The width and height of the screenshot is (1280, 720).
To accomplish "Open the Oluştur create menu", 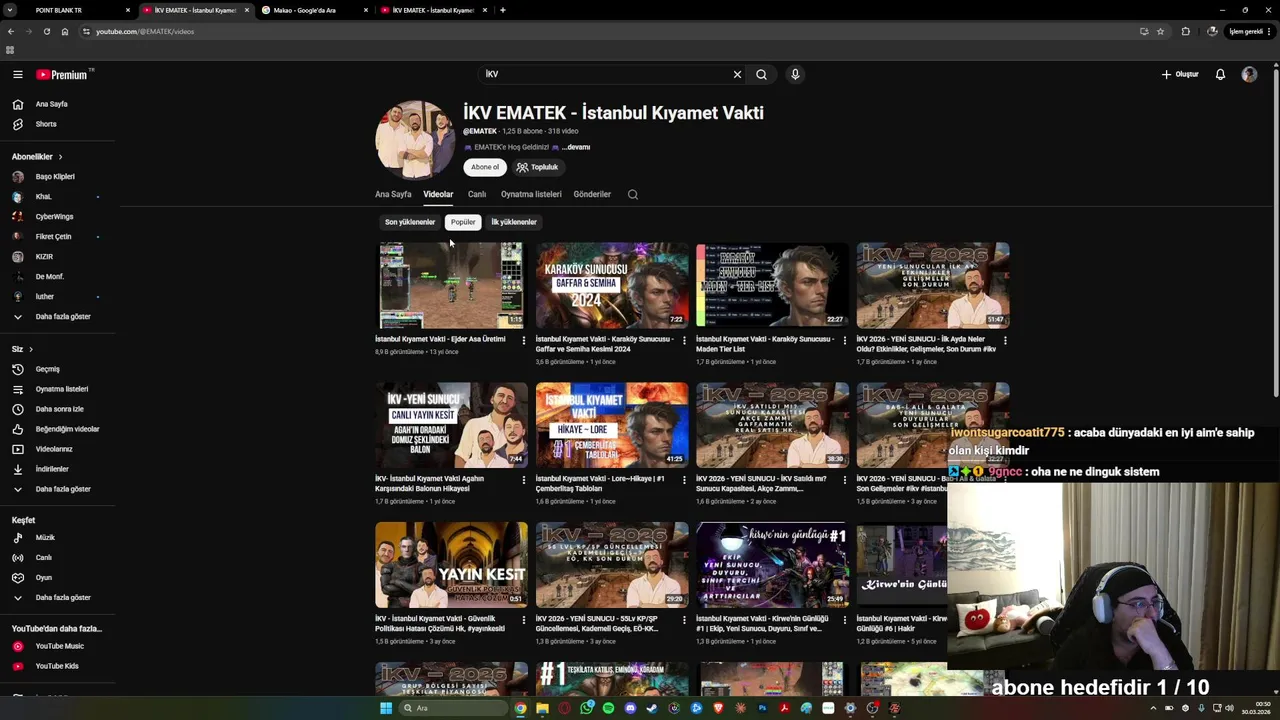I will [x=1180, y=74].
